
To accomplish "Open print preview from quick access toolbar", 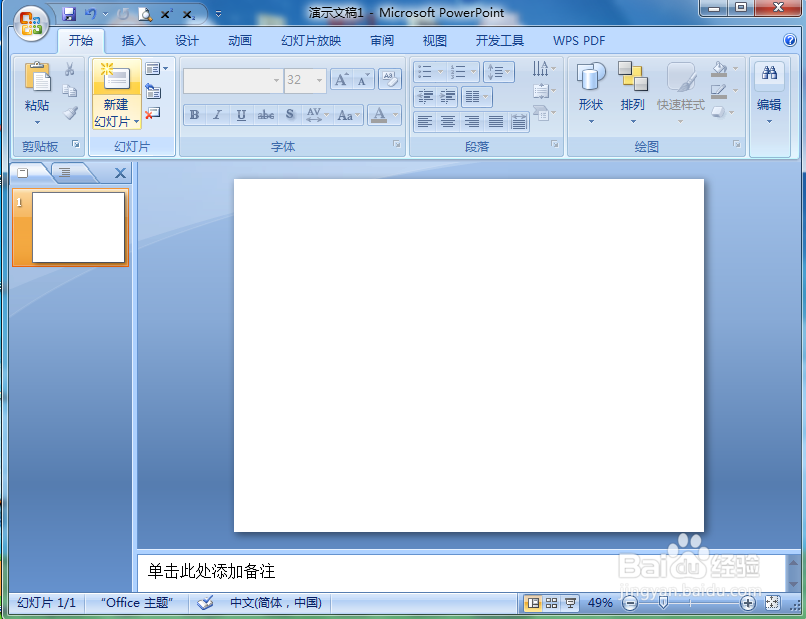I will tap(145, 14).
